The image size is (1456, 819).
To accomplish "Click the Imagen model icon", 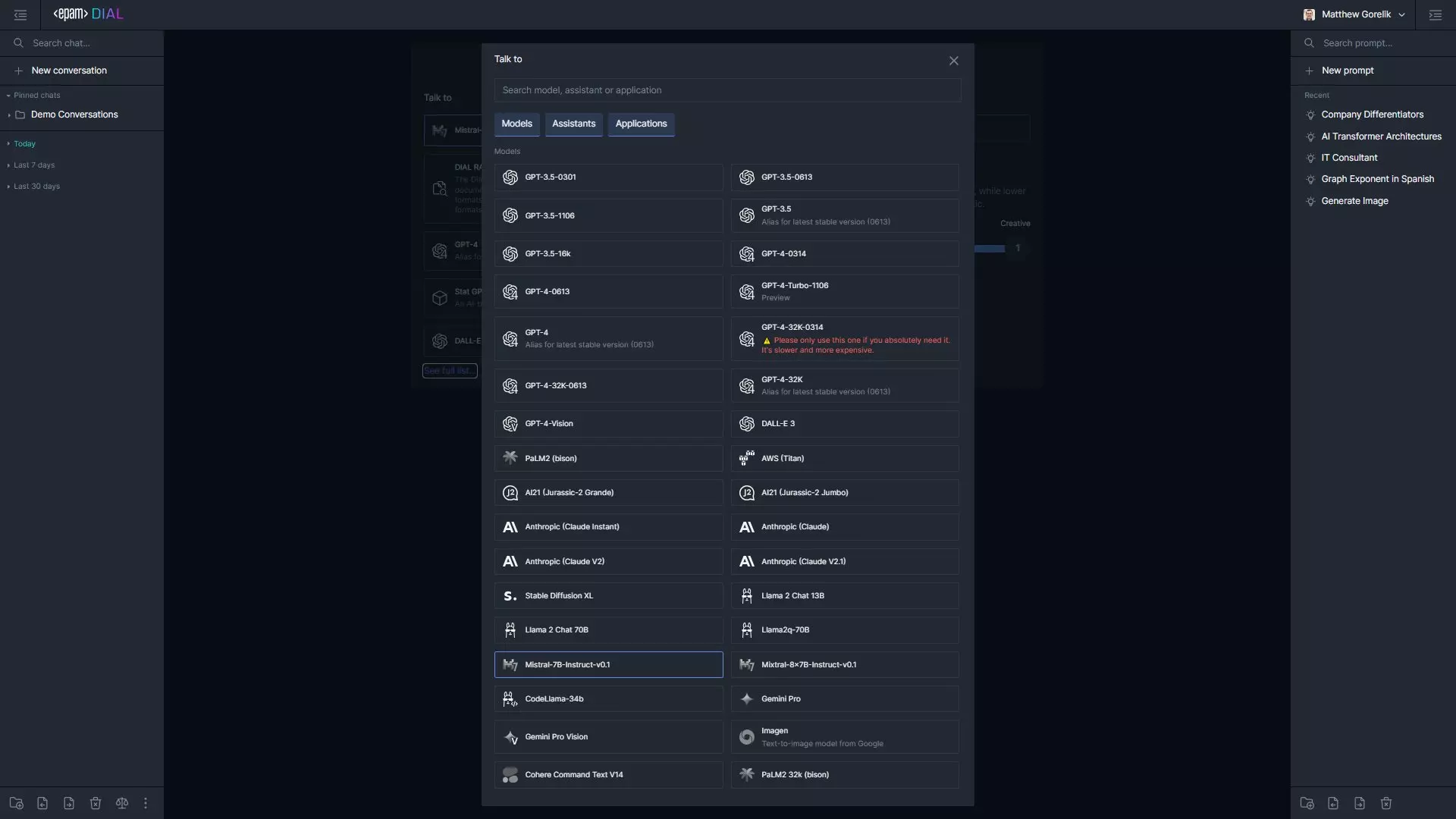I will (747, 737).
